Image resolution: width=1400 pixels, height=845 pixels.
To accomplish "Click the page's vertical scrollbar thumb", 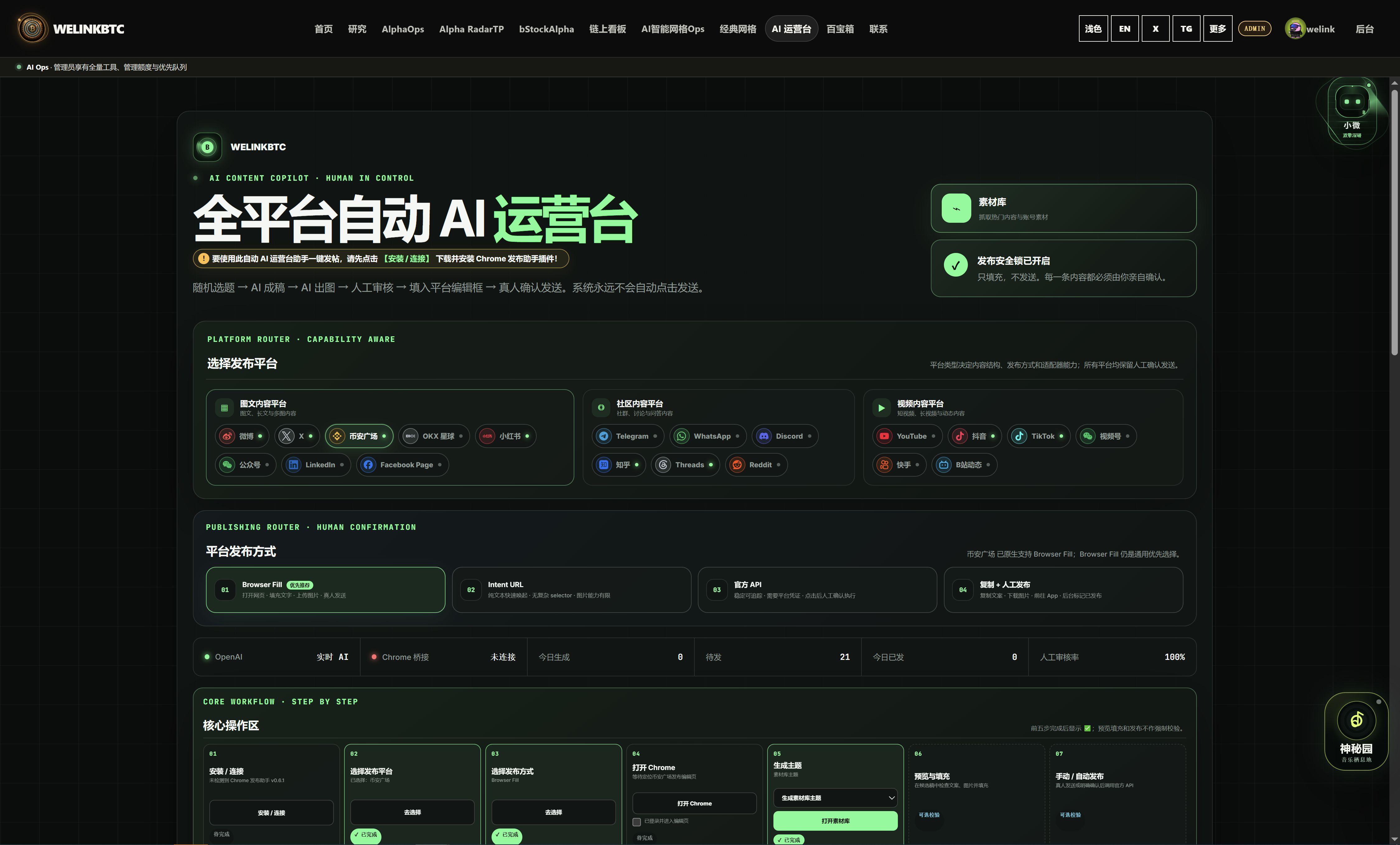I will (x=1394, y=222).
